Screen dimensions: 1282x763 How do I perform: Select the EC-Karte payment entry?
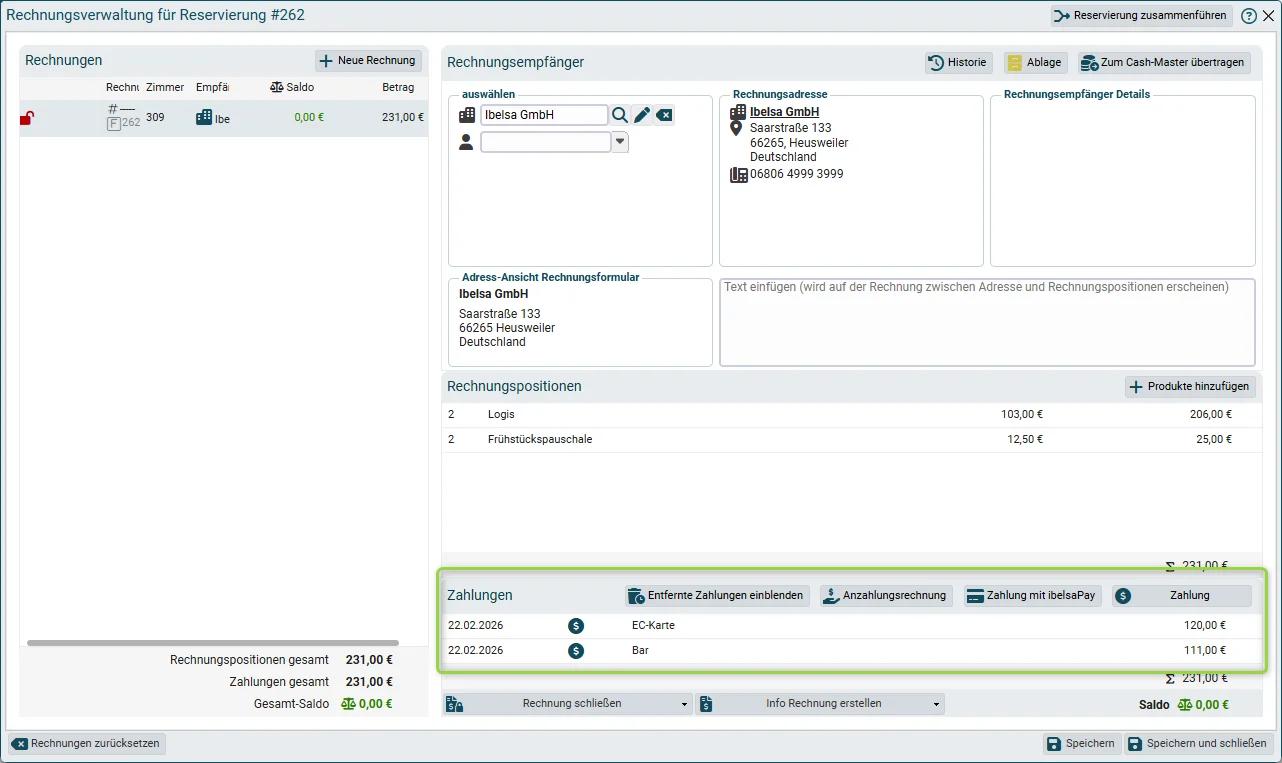850,626
